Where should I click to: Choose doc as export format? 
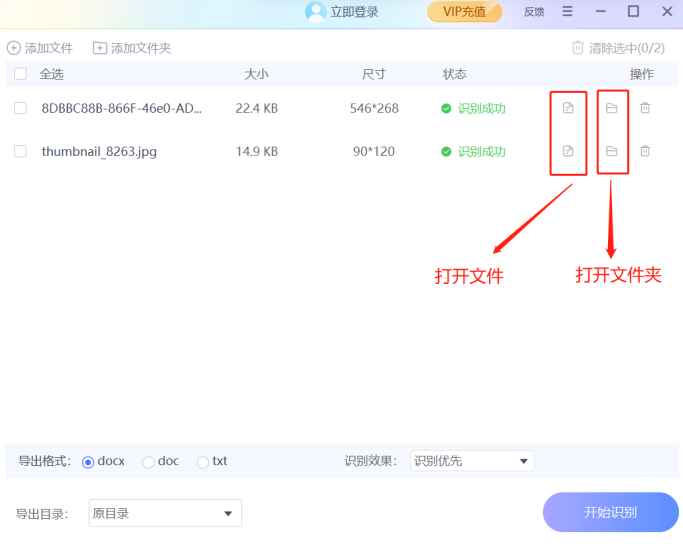[148, 462]
